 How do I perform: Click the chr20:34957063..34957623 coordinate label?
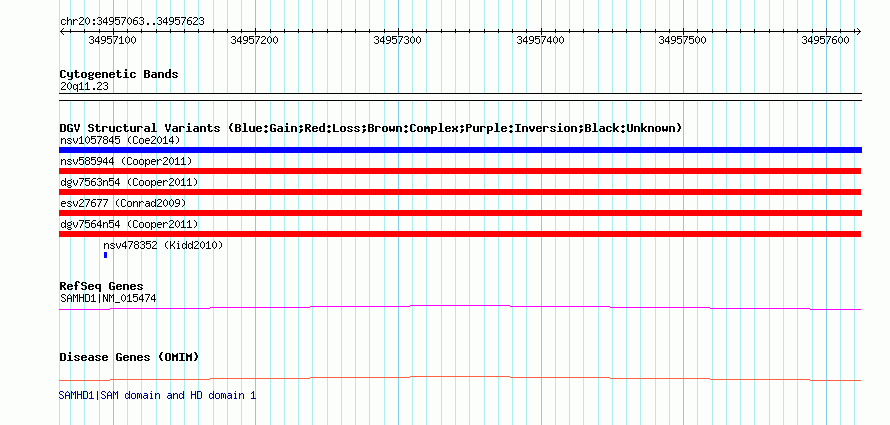tap(132, 22)
